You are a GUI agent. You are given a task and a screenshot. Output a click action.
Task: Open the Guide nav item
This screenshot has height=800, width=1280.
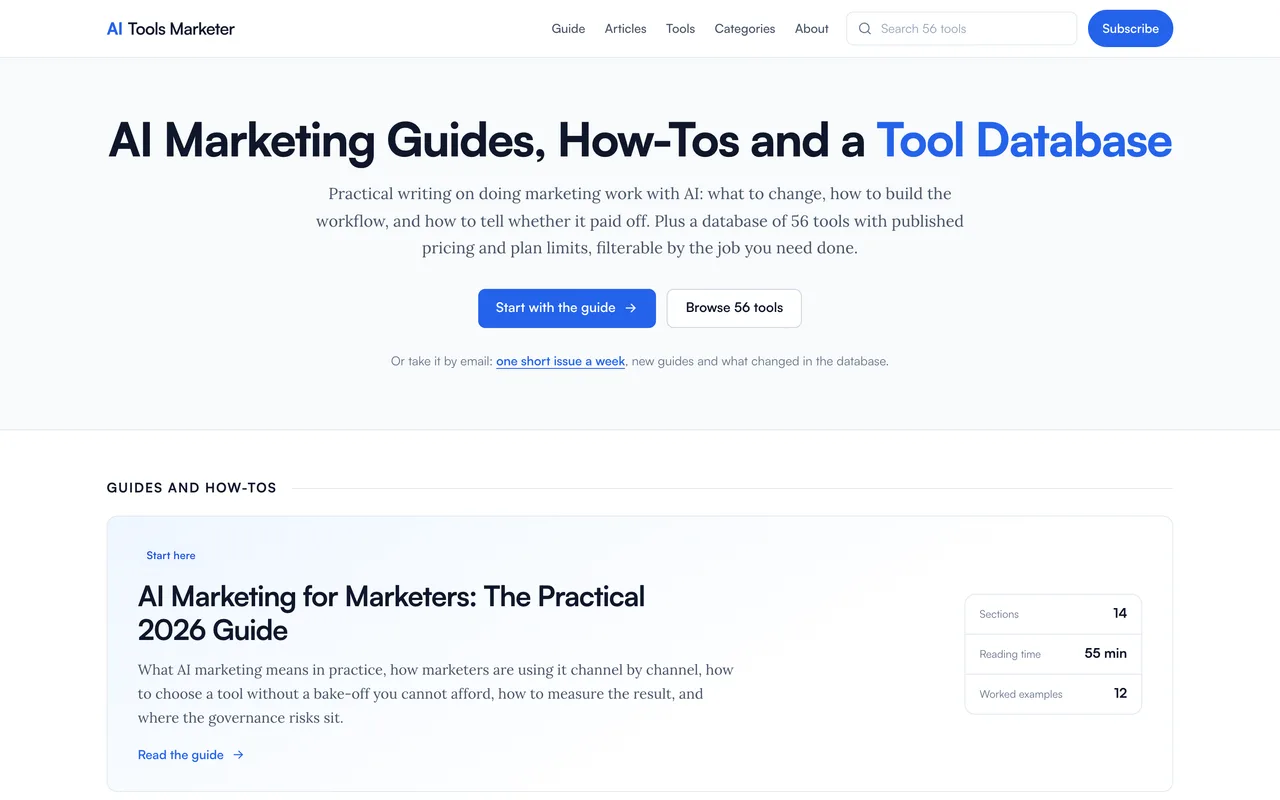[x=568, y=29]
